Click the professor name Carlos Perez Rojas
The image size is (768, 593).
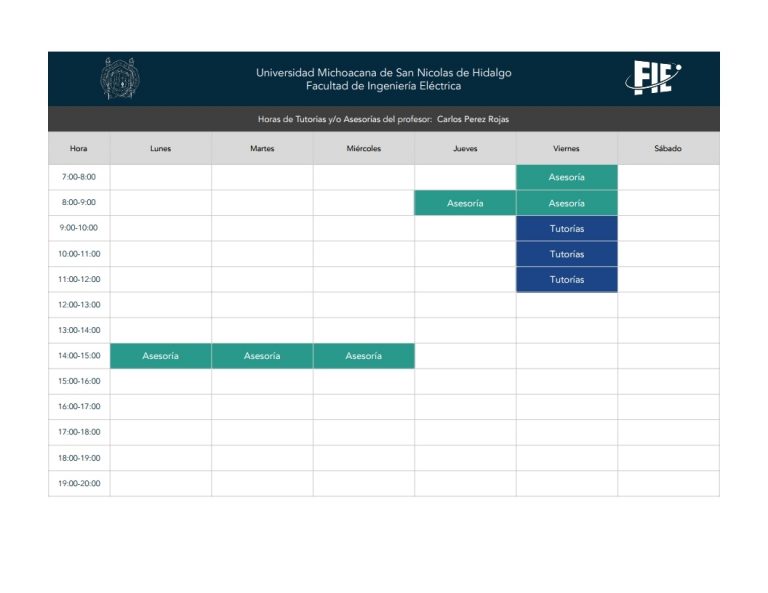(473, 119)
